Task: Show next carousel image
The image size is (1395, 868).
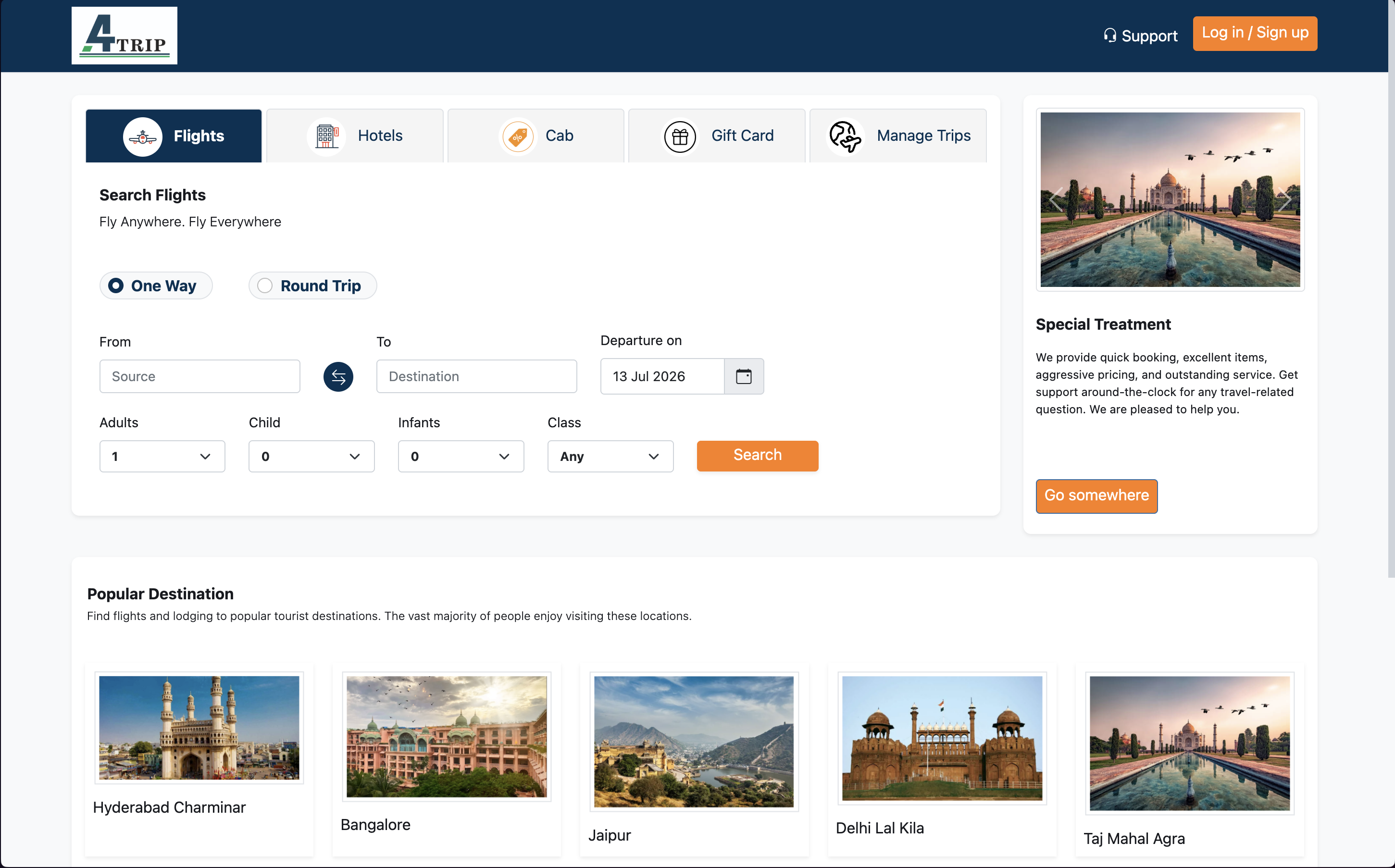Action: point(1284,200)
